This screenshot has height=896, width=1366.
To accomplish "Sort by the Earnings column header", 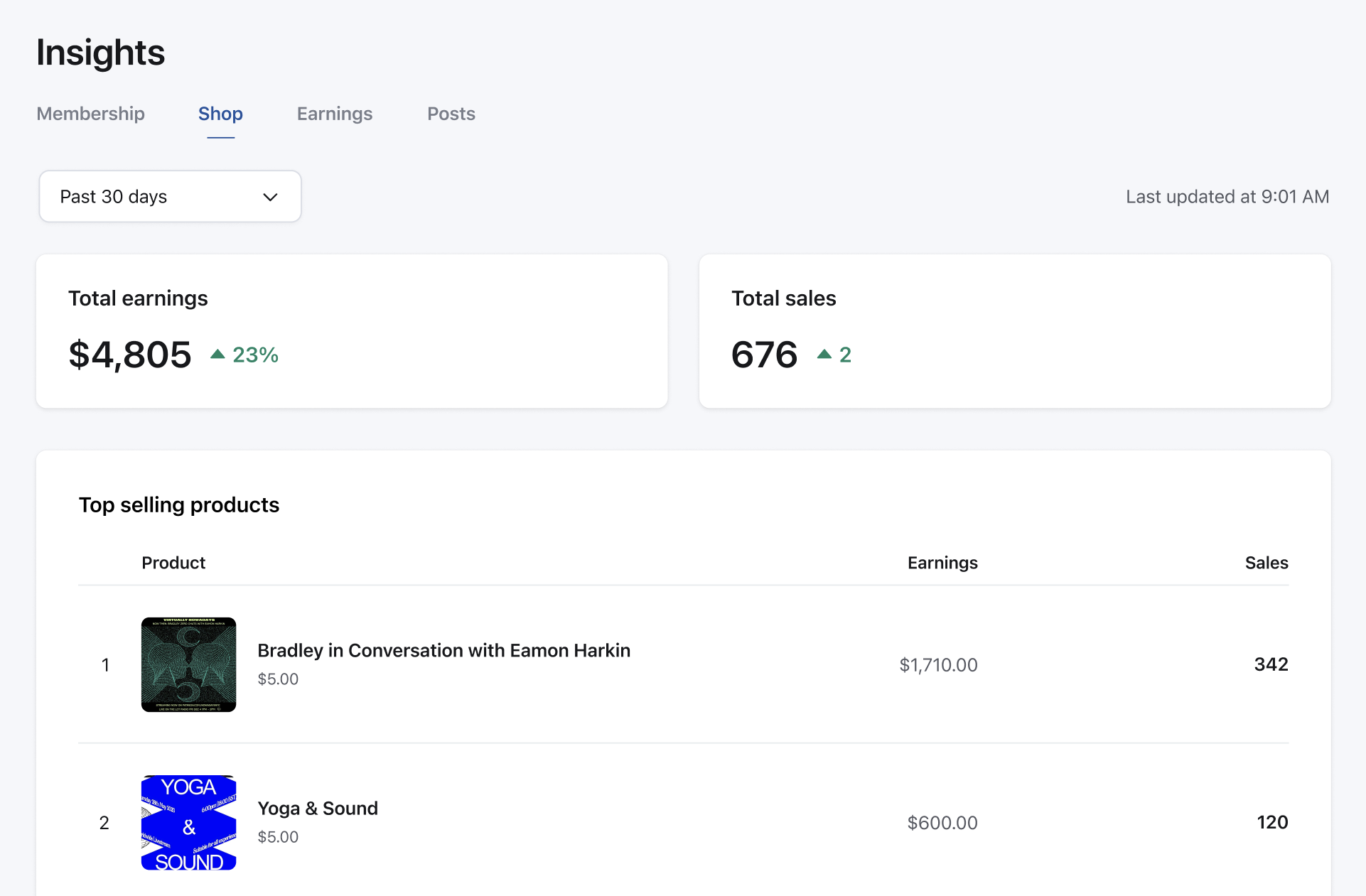I will pyautogui.click(x=942, y=562).
